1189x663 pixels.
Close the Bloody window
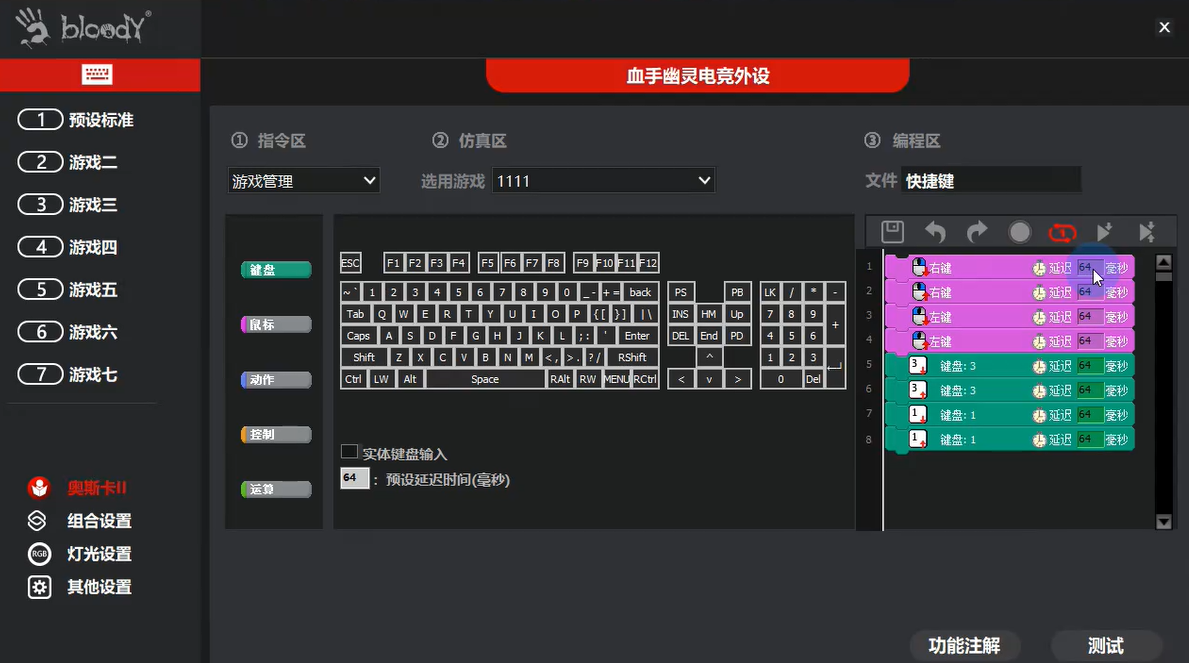1164,27
